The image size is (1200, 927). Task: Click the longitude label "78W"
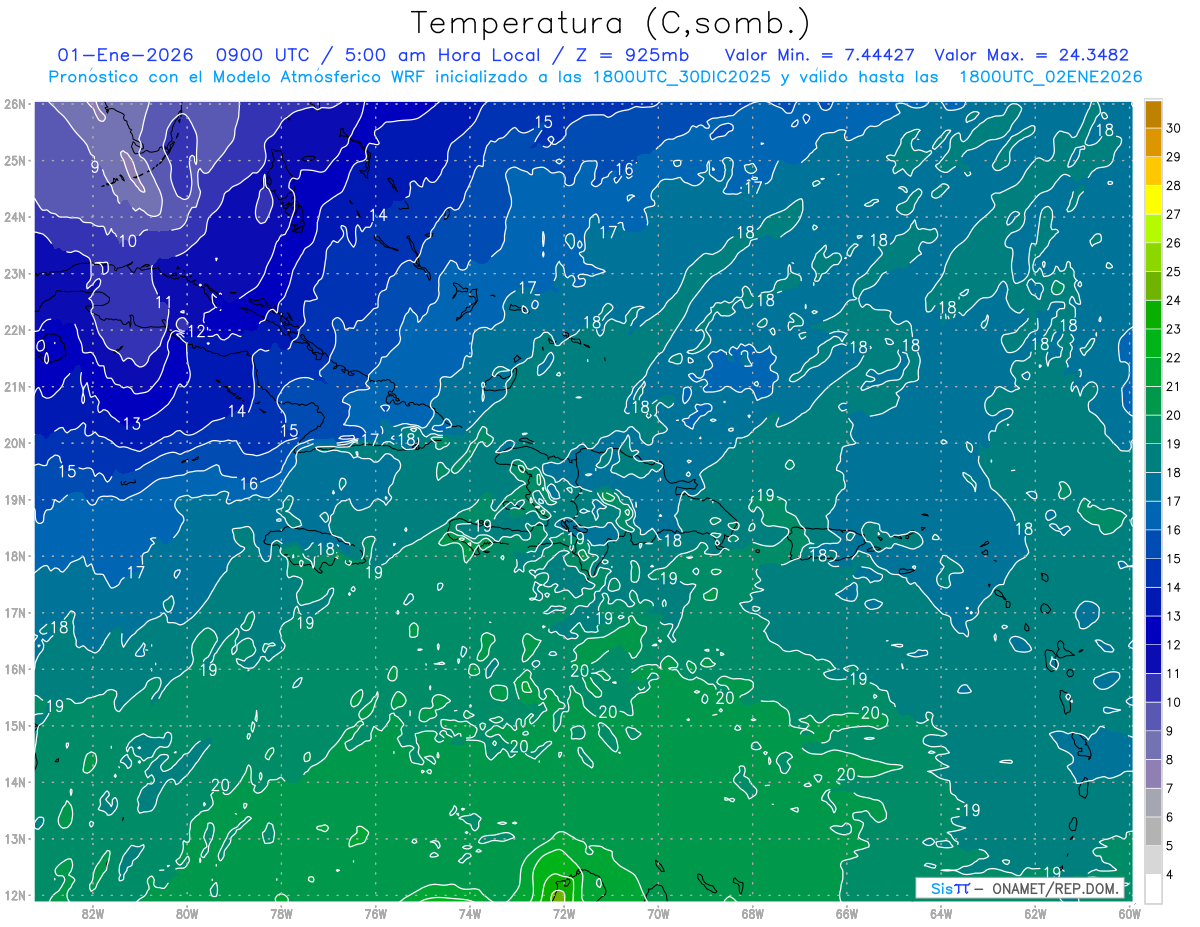pyautogui.click(x=281, y=913)
